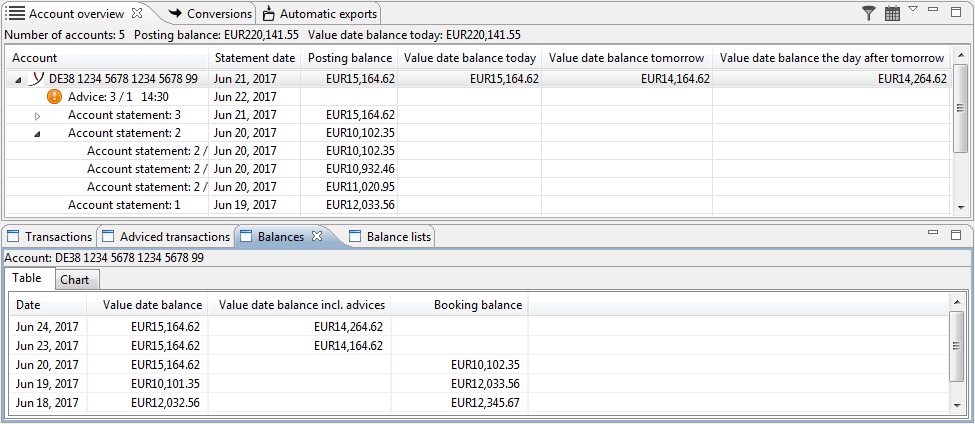The height and width of the screenshot is (424, 975).
Task: Open the view menu triangle in top panel
Action: [x=913, y=9]
